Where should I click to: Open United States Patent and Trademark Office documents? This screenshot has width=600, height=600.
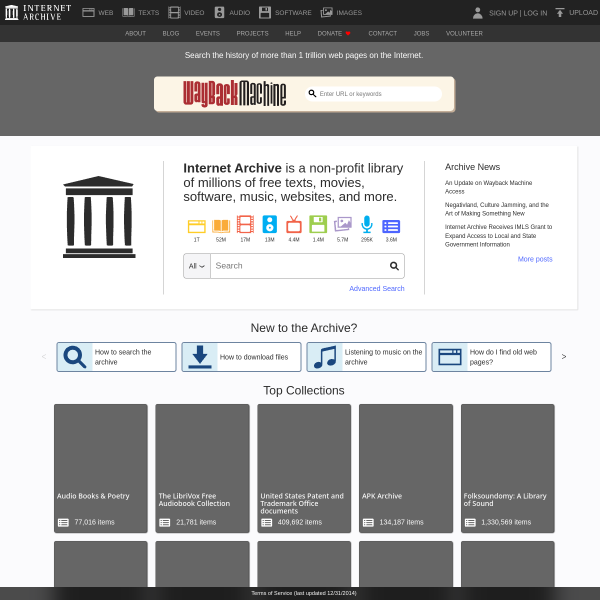(x=304, y=468)
